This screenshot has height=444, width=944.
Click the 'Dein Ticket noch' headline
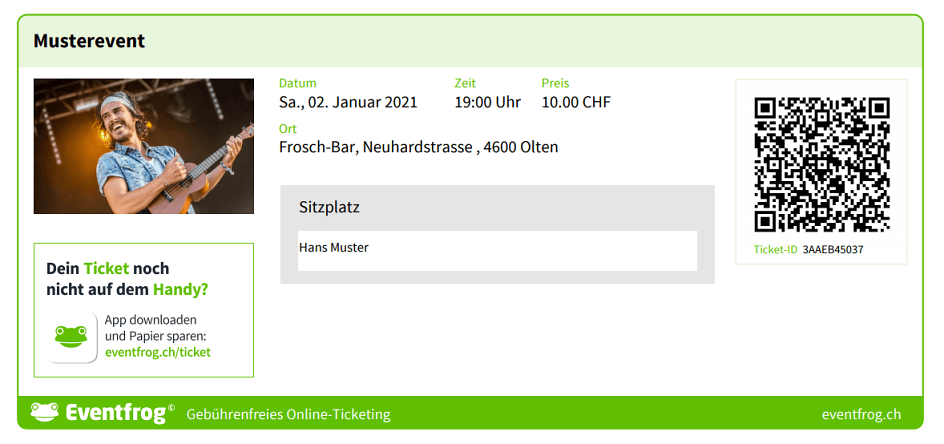click(108, 269)
